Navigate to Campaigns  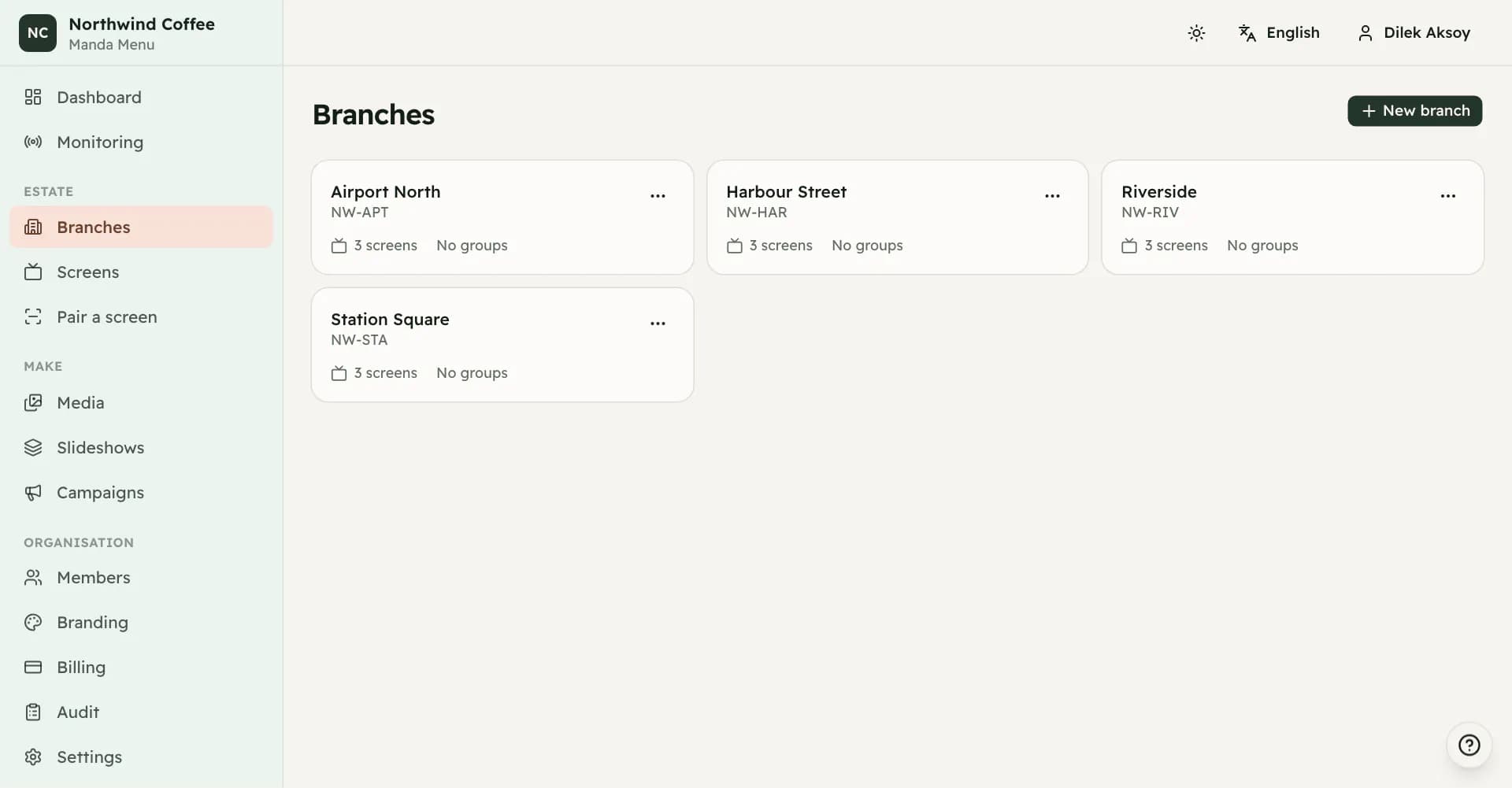141,493
